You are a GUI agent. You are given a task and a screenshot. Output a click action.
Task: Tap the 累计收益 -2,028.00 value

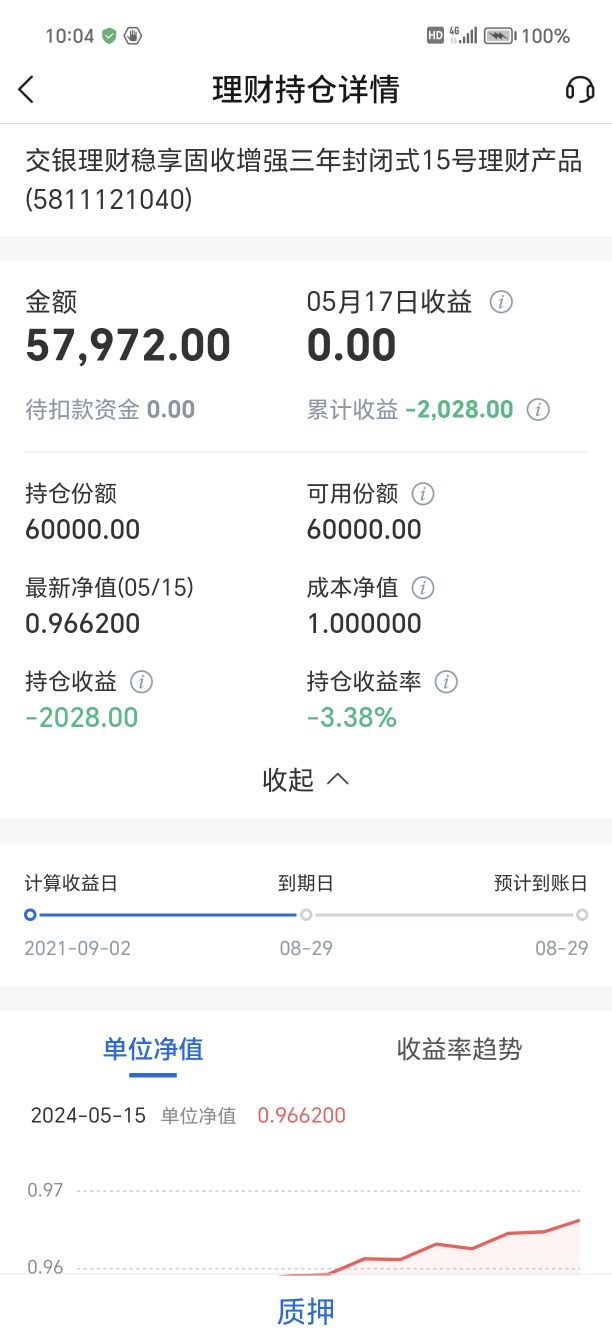click(459, 409)
